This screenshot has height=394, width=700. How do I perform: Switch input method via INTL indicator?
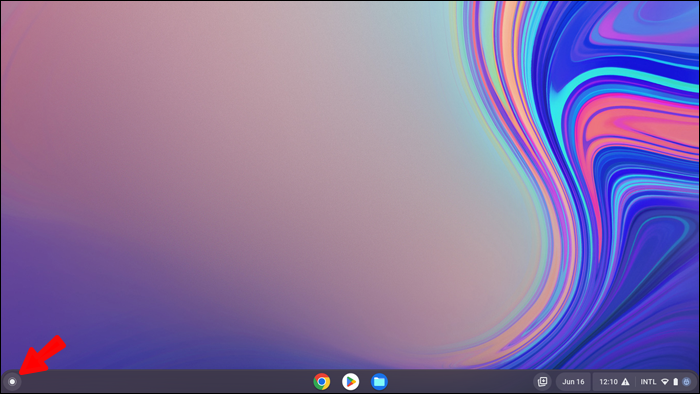(648, 382)
